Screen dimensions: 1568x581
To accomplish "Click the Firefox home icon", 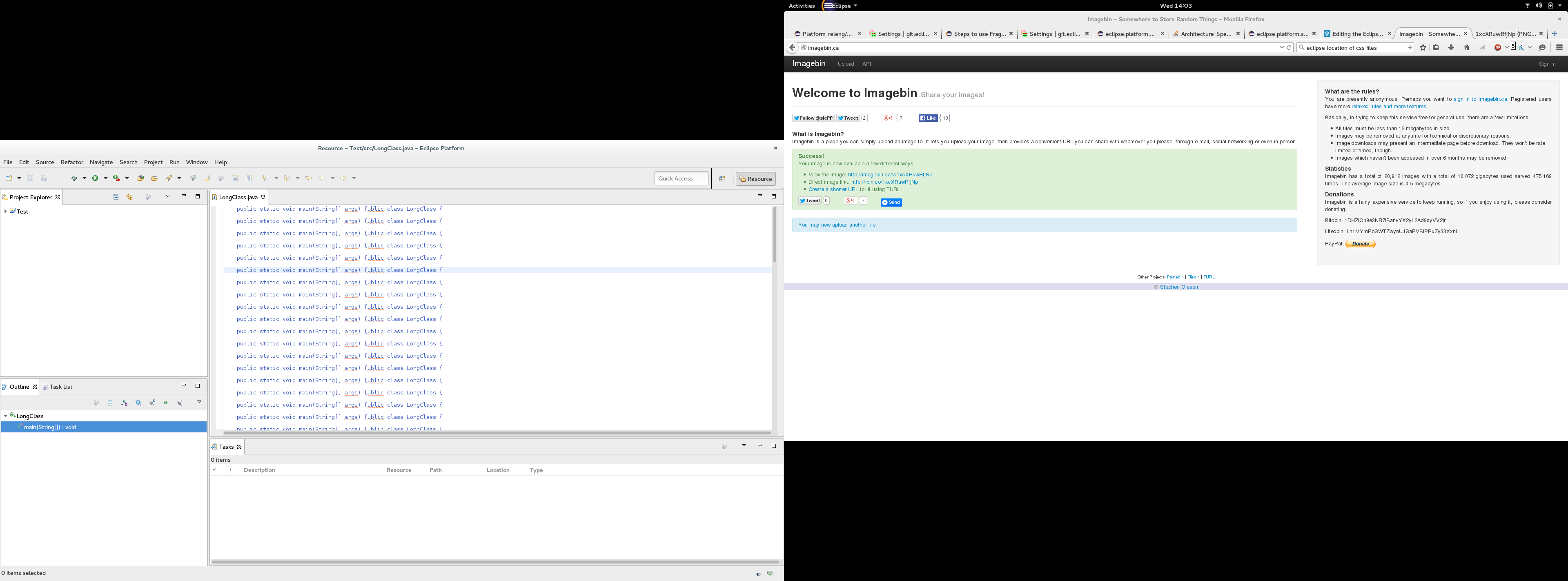I will (1467, 47).
